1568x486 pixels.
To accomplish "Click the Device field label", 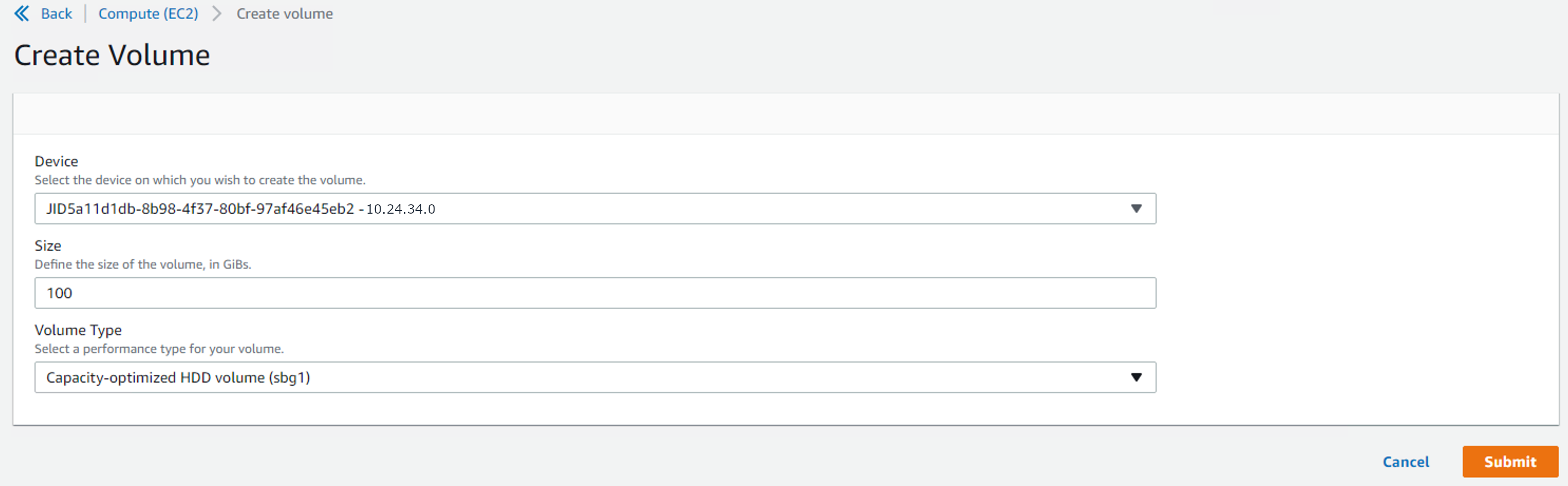I will click(56, 161).
